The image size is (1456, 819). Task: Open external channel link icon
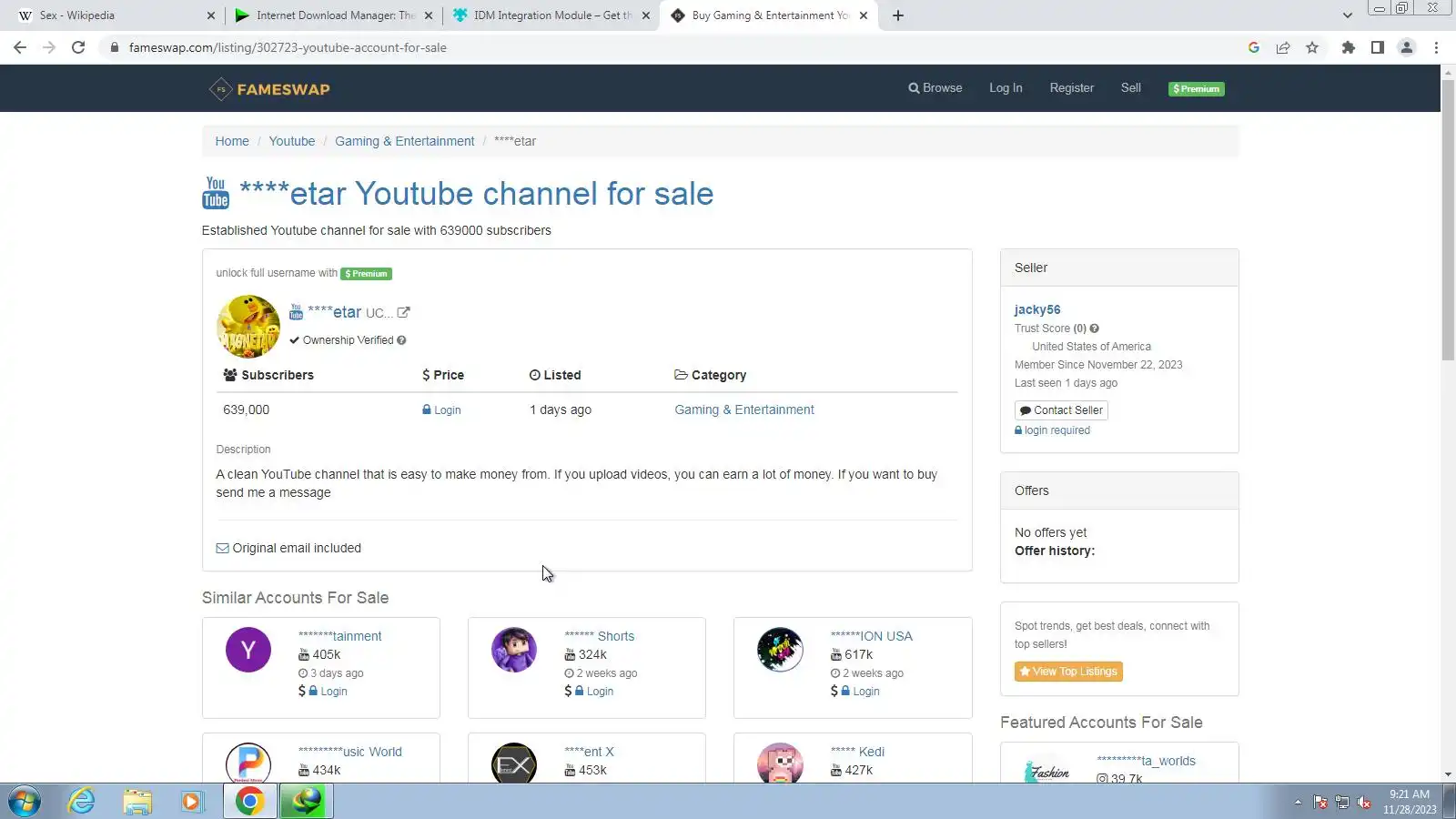coord(403,312)
